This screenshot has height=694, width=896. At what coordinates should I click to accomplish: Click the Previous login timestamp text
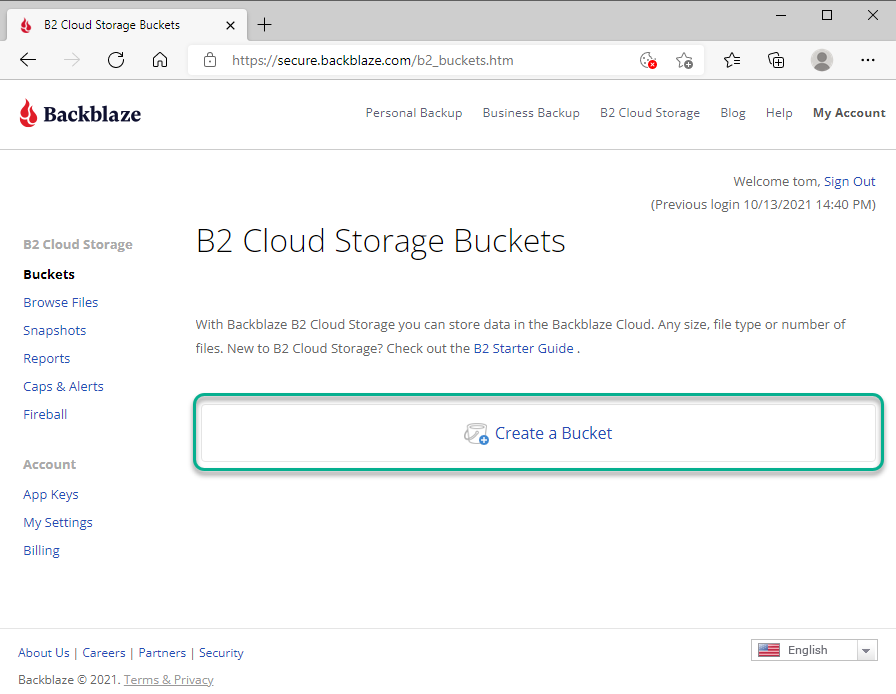(763, 205)
